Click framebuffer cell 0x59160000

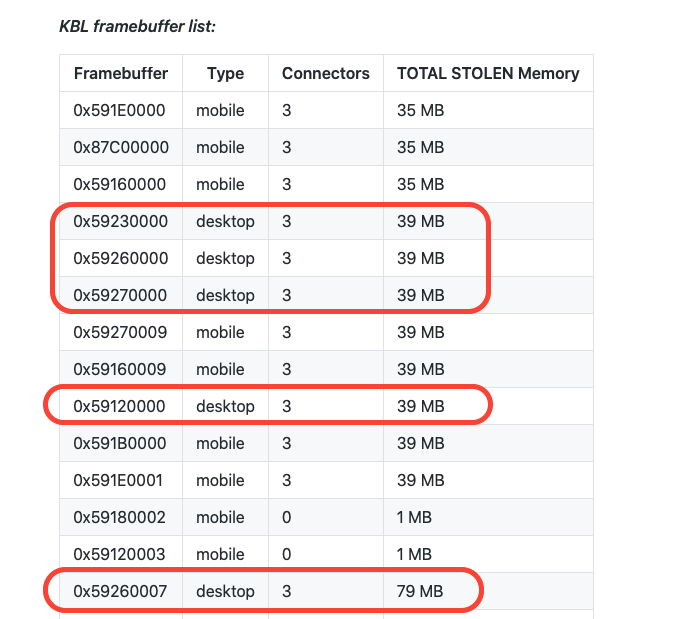click(x=119, y=184)
